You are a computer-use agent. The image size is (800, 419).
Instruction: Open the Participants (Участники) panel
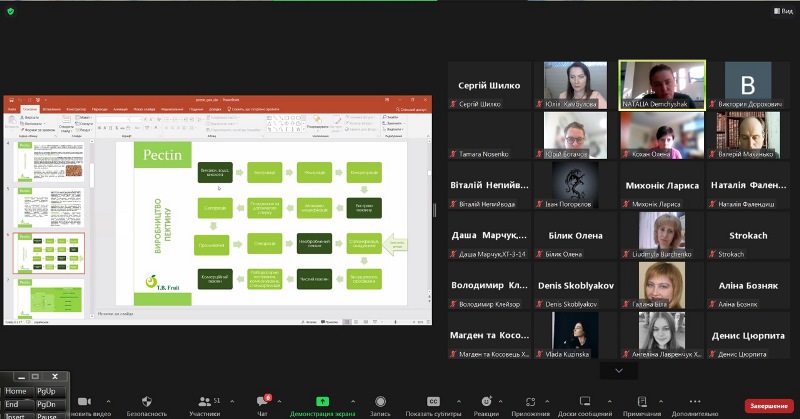pos(205,401)
